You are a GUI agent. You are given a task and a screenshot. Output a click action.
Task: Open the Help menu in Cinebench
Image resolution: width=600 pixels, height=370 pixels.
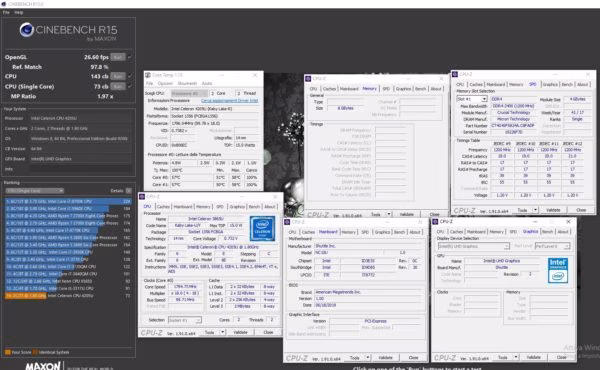point(19,13)
